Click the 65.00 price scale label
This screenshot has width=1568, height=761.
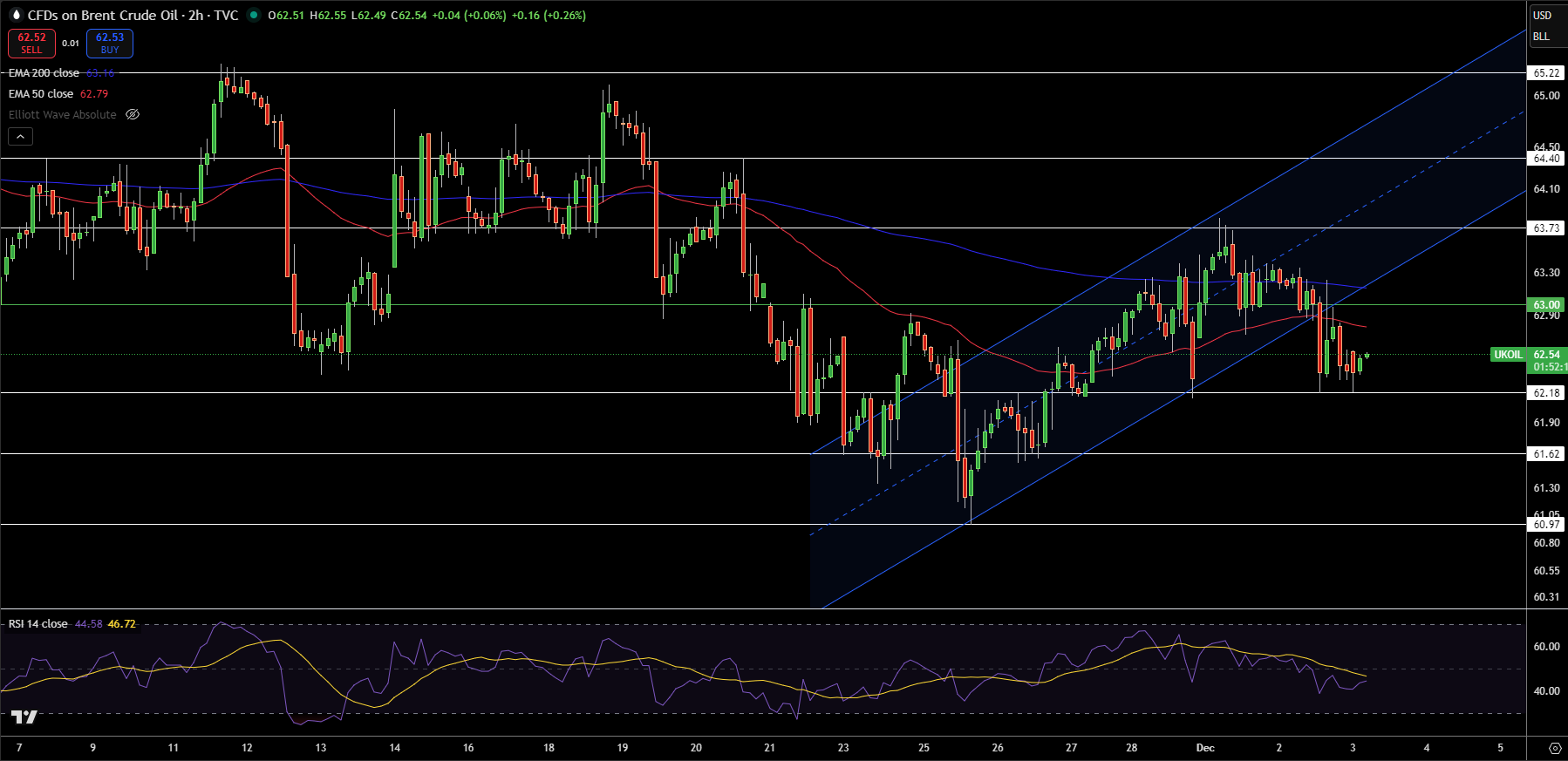[x=1547, y=96]
